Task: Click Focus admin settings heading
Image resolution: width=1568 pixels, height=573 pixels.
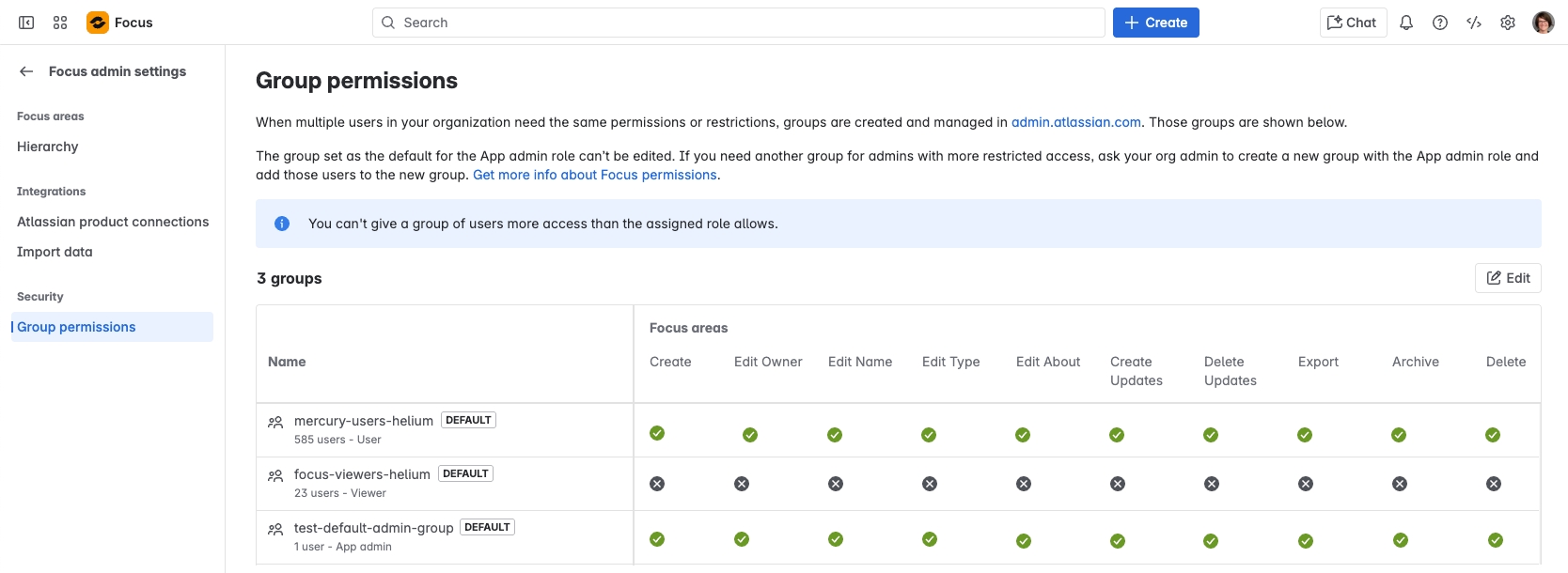Action: [118, 71]
